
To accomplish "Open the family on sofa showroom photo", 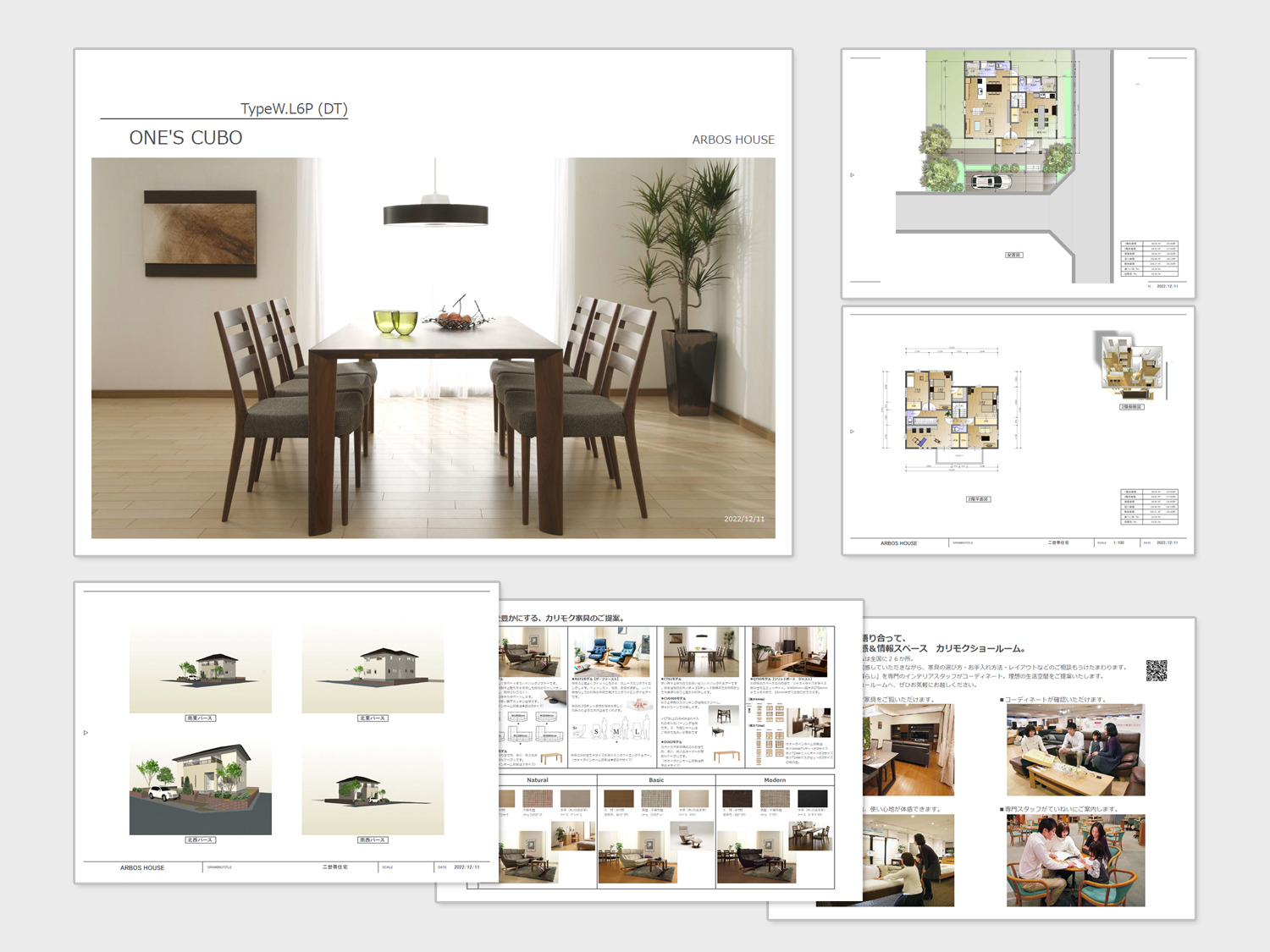I will point(1075,750).
